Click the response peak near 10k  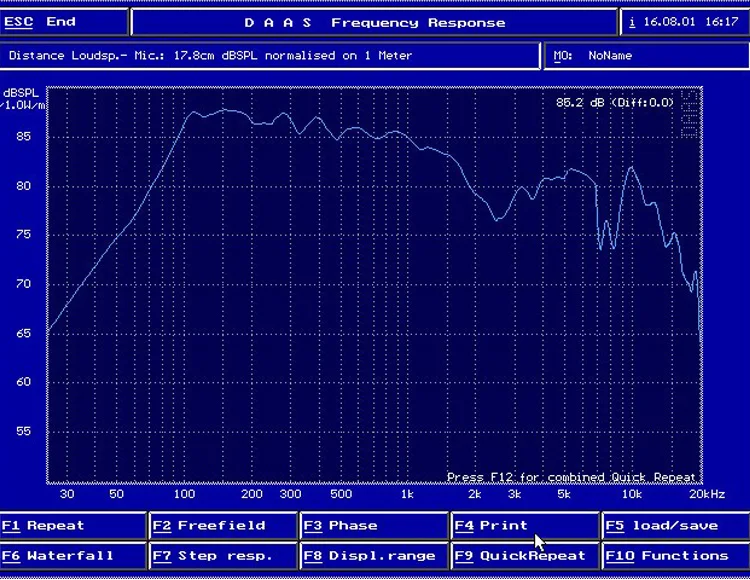(631, 168)
